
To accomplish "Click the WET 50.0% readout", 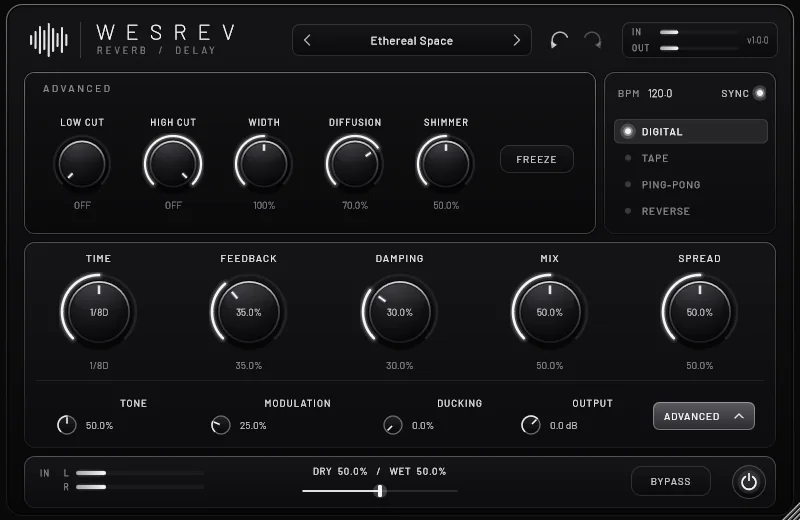I will [417, 472].
